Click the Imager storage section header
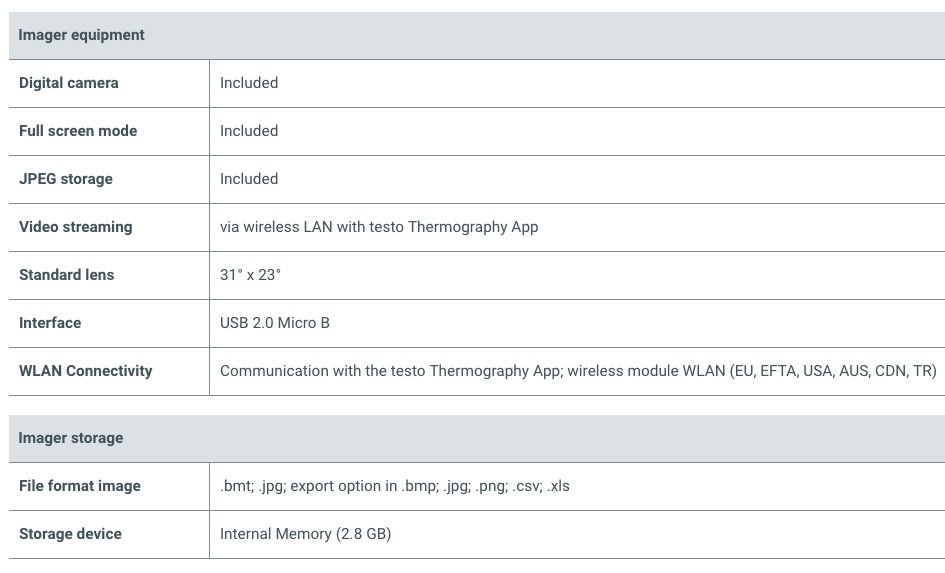 point(71,438)
